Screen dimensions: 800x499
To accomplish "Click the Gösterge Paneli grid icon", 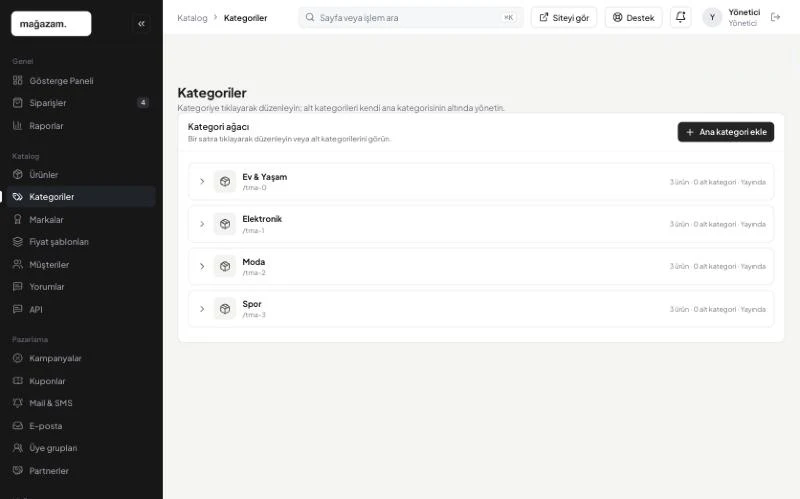I will coord(18,81).
